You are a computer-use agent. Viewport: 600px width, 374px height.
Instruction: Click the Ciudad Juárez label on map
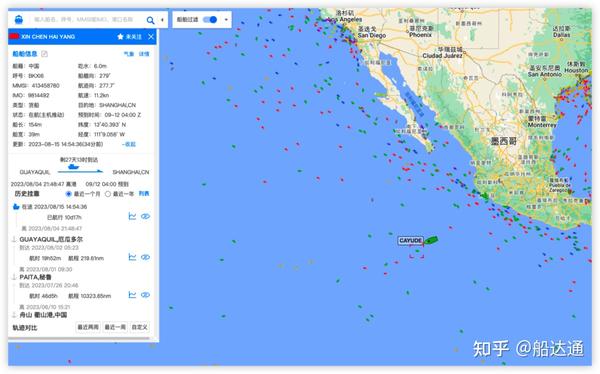pos(442,56)
